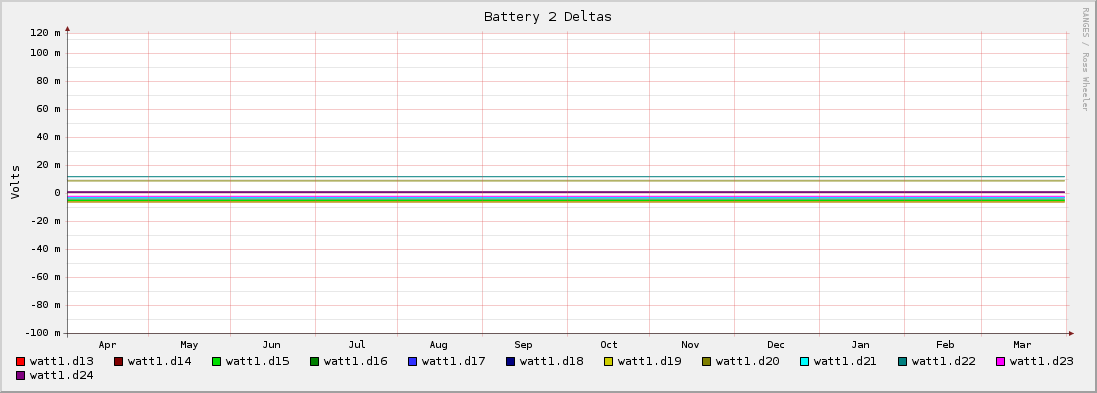Click the purple d24 line near zero
This screenshot has width=1097, height=393.
(567, 192)
